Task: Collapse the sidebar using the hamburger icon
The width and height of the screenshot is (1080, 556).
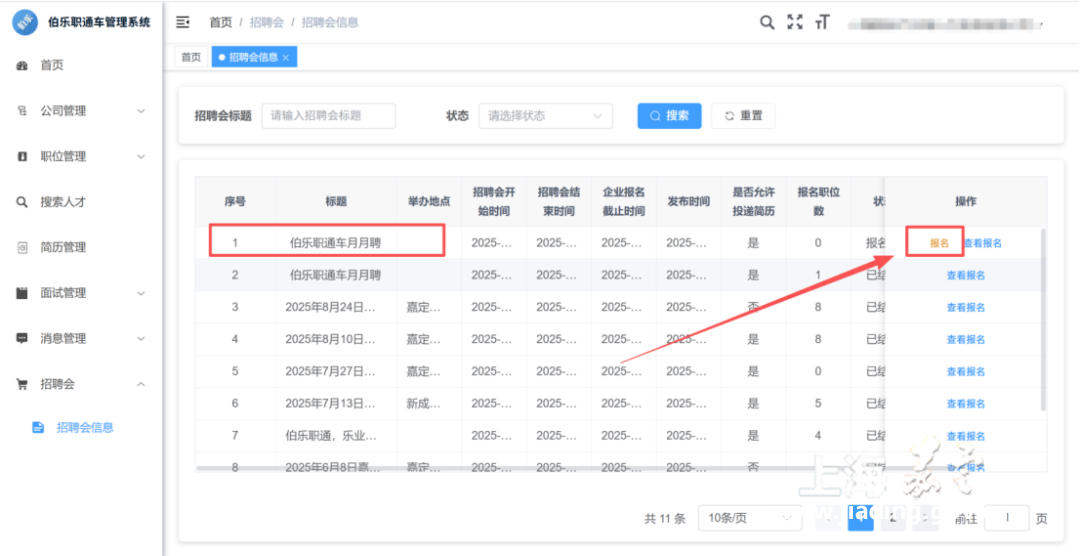Action: [x=183, y=22]
